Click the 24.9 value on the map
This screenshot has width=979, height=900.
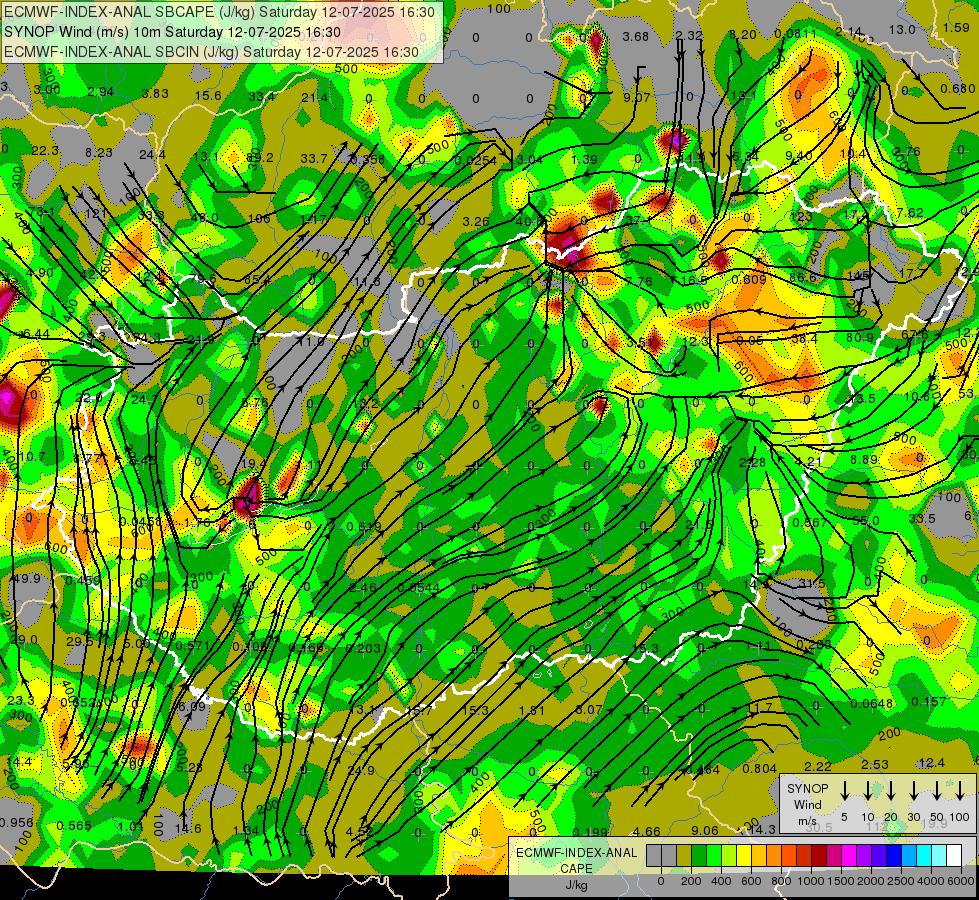361,770
